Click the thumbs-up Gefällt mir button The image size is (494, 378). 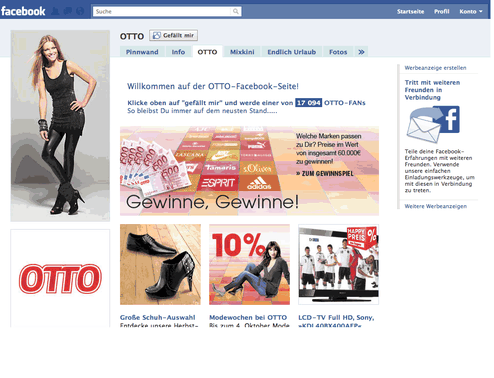pos(173,35)
